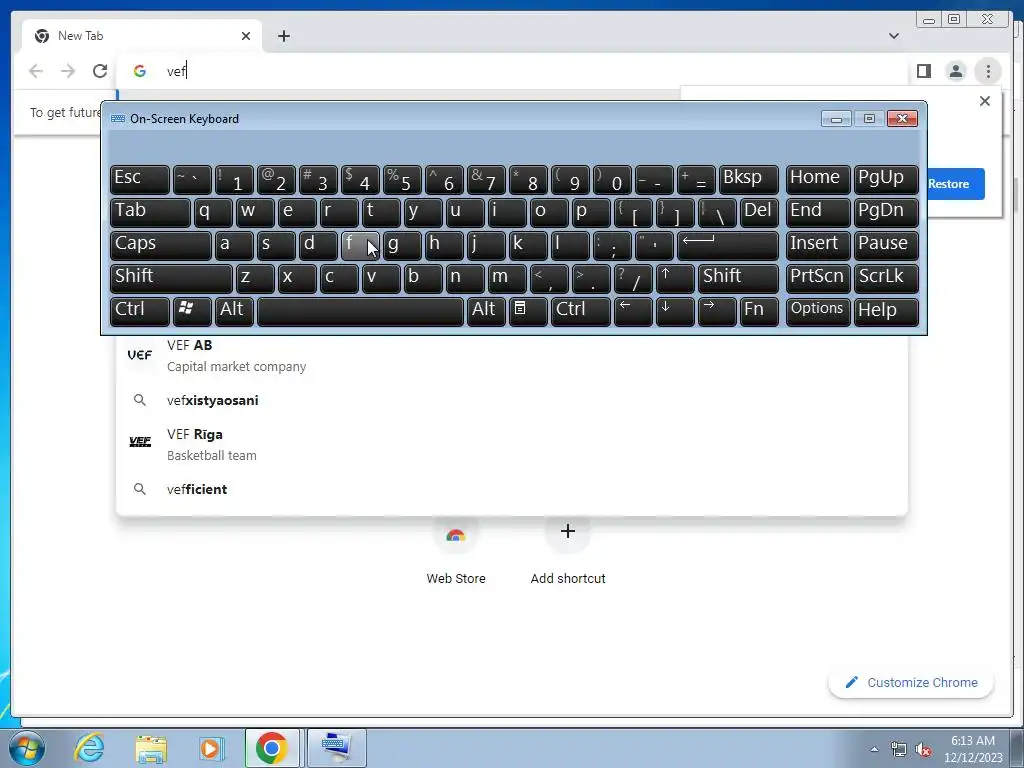Click the Add shortcut plus tile
The height and width of the screenshot is (768, 1024).
pyautogui.click(x=568, y=551)
